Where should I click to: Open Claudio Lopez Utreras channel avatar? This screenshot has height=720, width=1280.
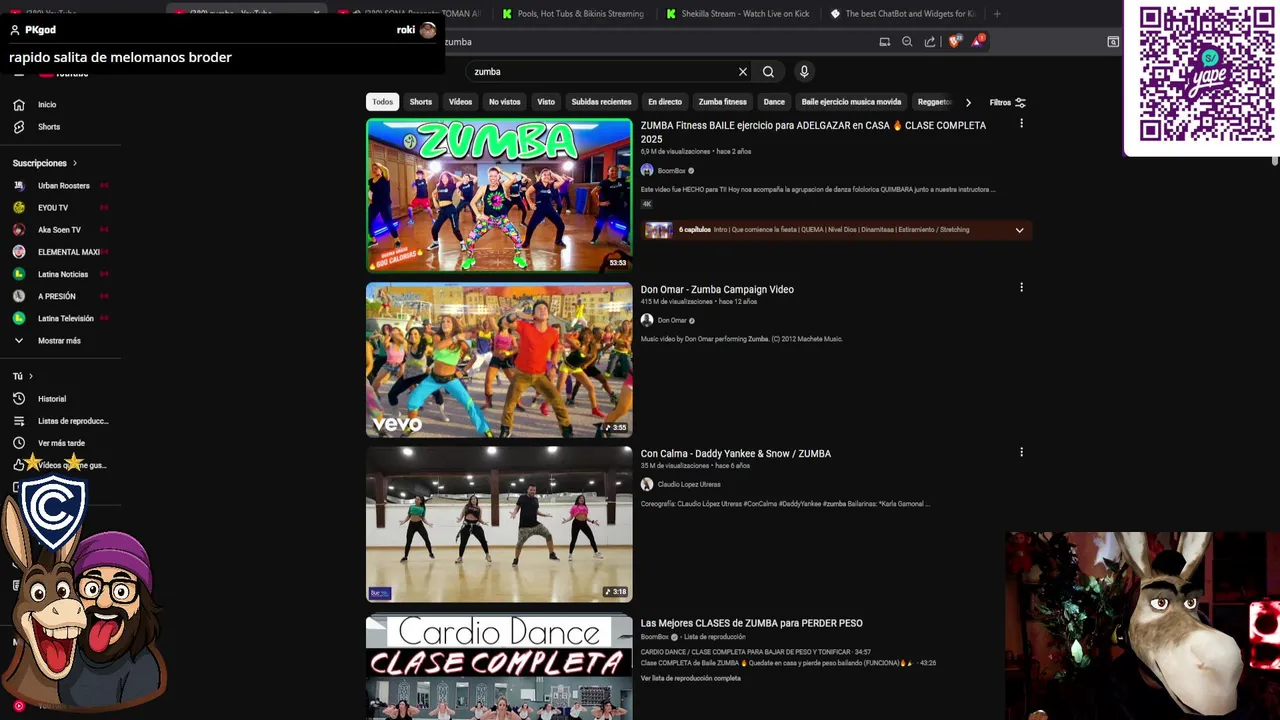pos(647,484)
